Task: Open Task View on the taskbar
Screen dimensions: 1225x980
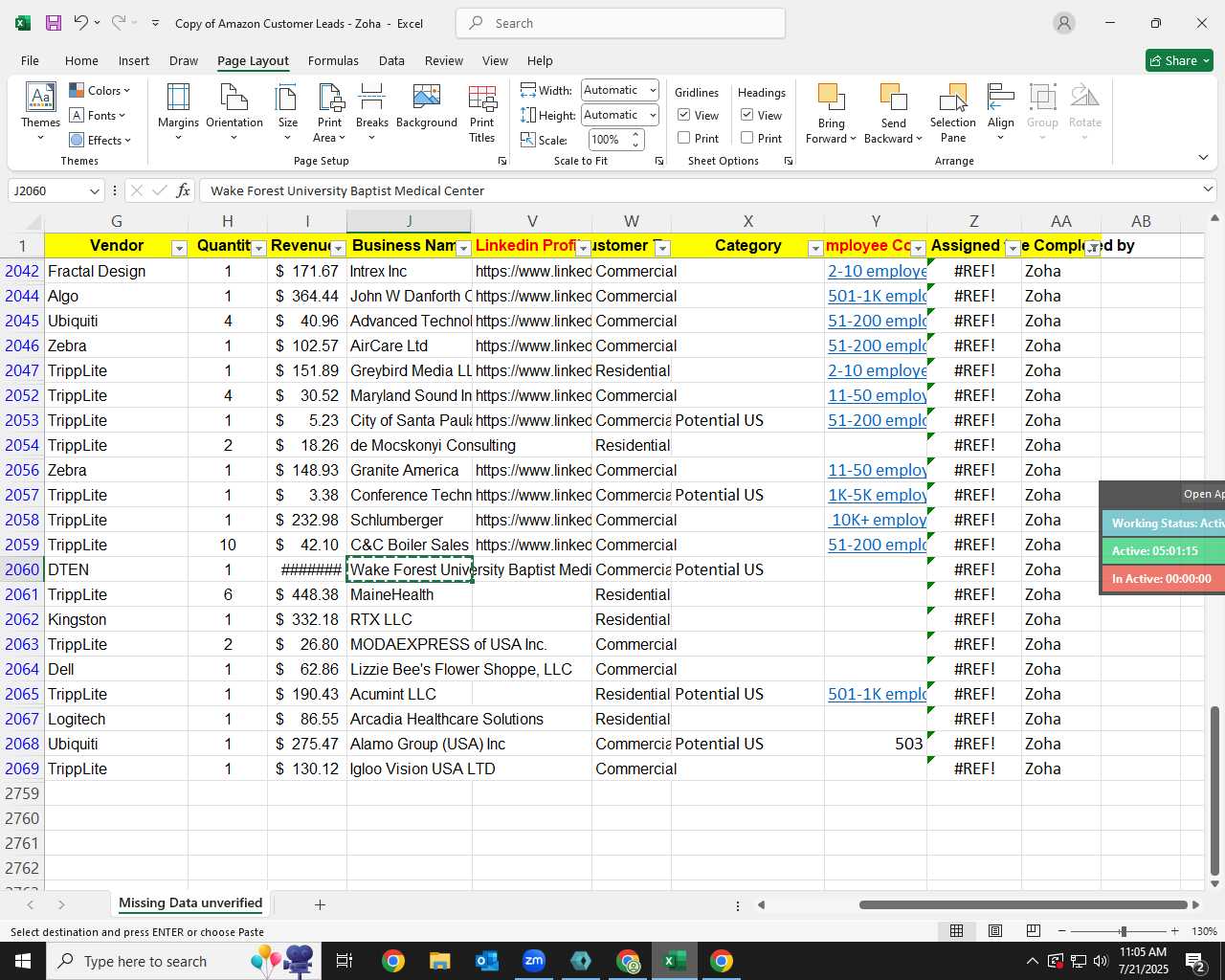Action: tap(345, 961)
